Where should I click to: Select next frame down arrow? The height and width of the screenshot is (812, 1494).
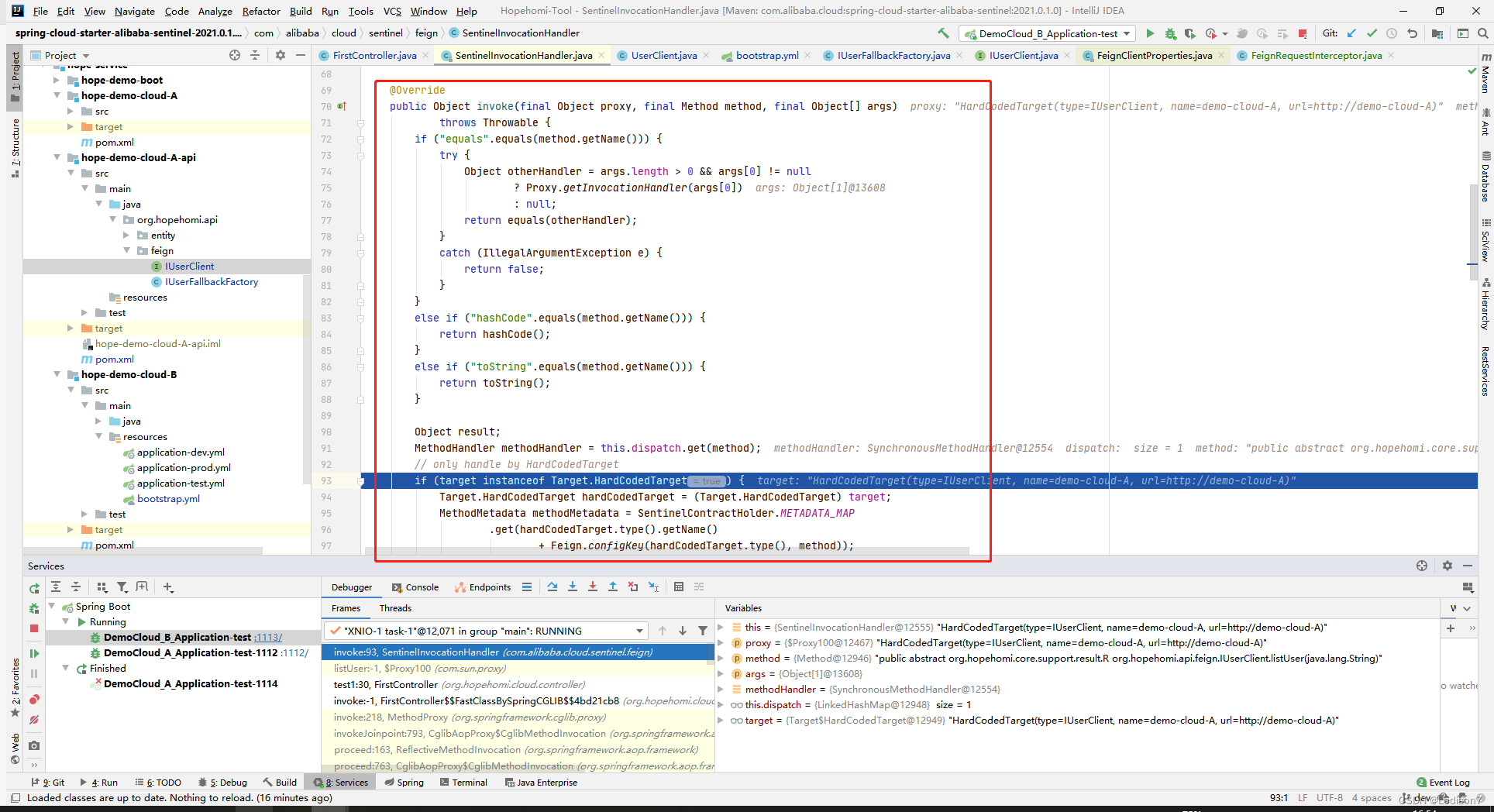pos(683,631)
